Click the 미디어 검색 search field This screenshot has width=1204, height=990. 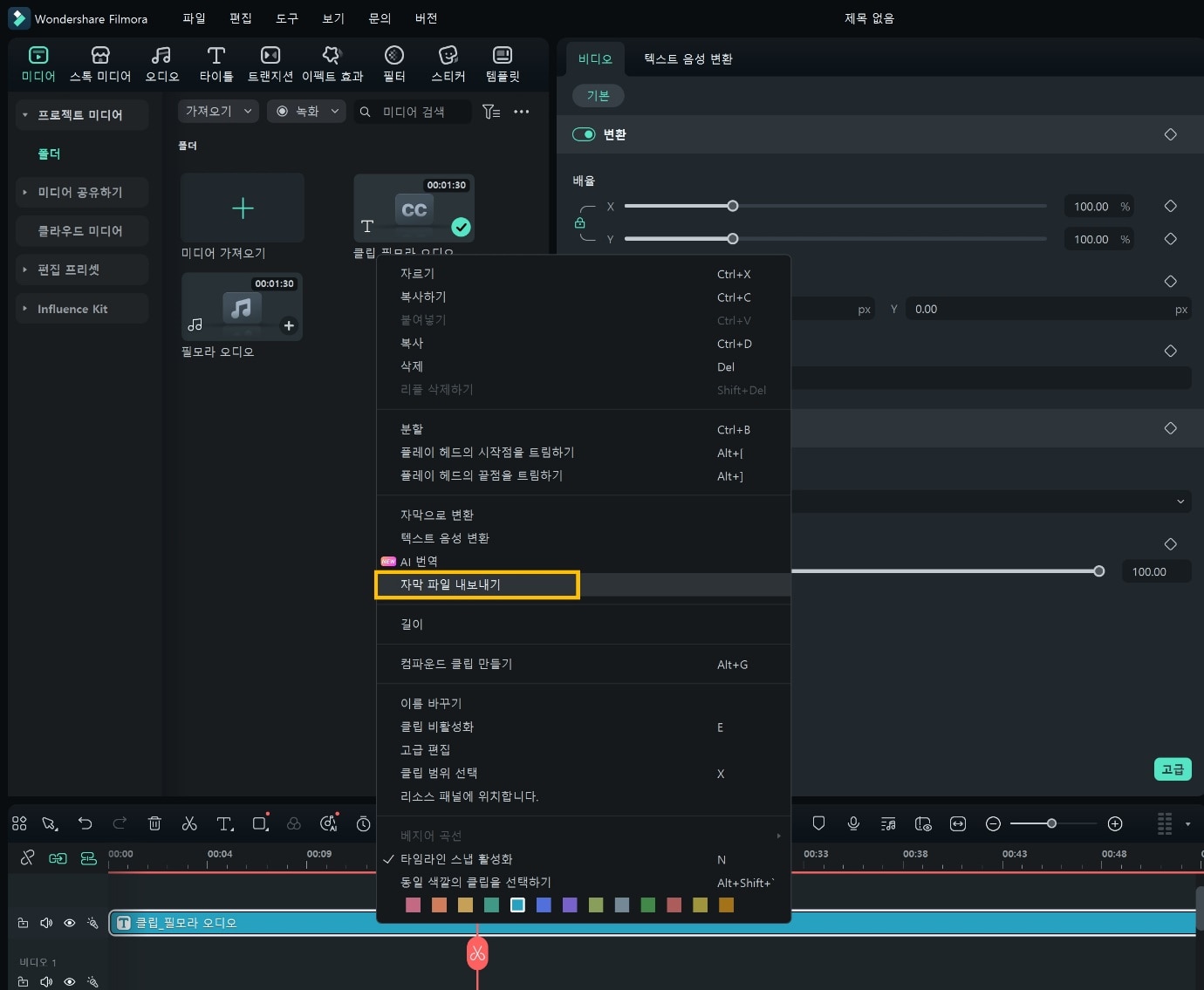(x=414, y=112)
